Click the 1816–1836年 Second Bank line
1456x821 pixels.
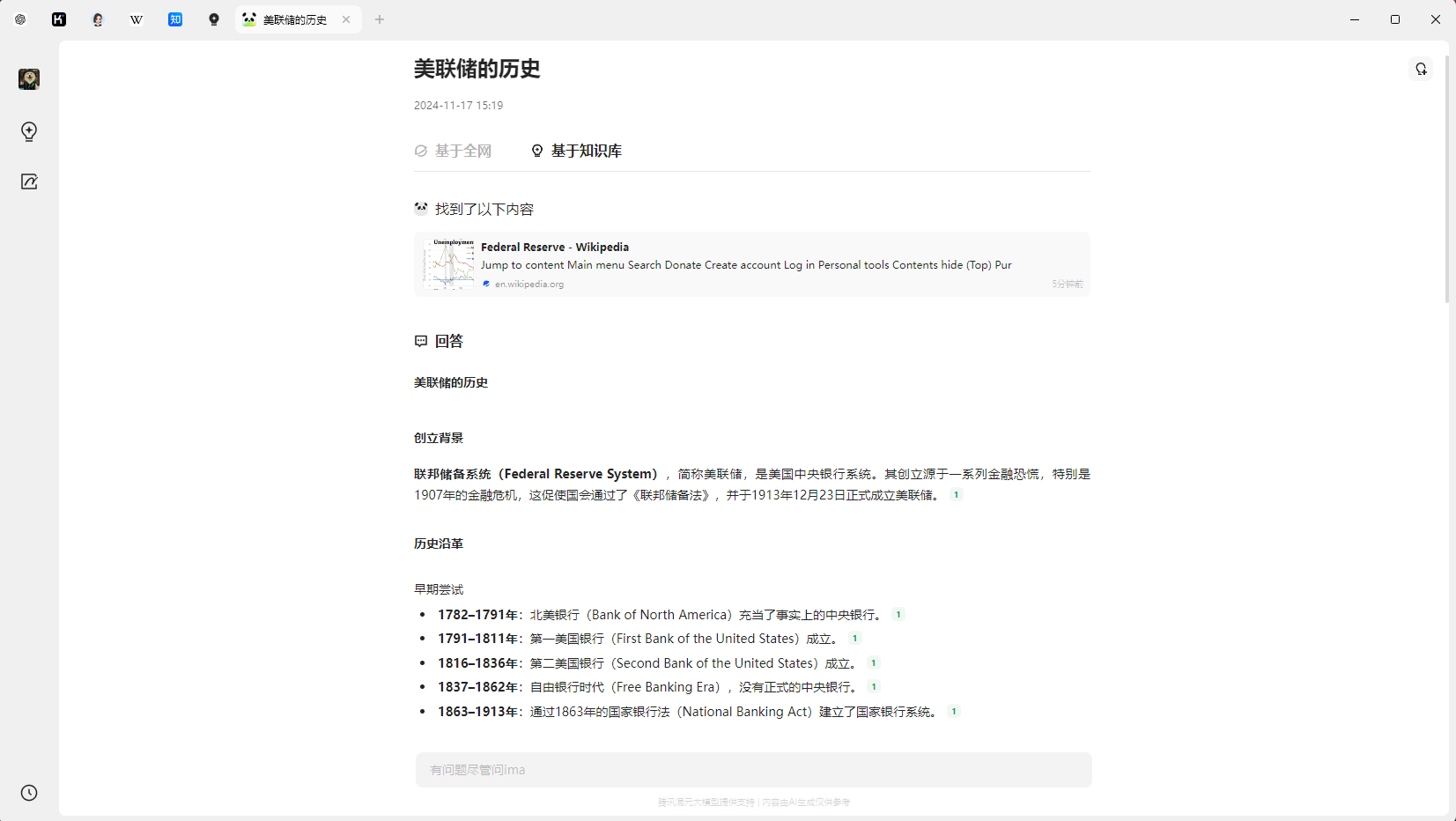tap(649, 663)
